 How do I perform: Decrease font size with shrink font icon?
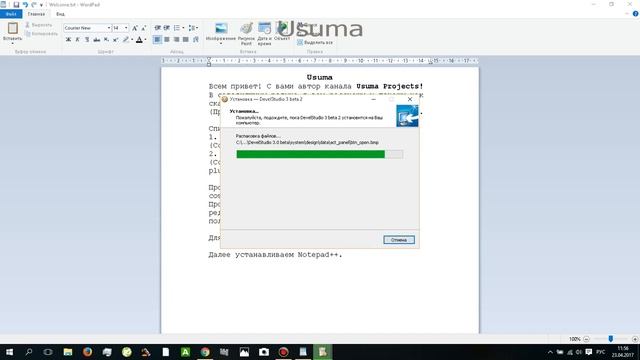(144, 28)
